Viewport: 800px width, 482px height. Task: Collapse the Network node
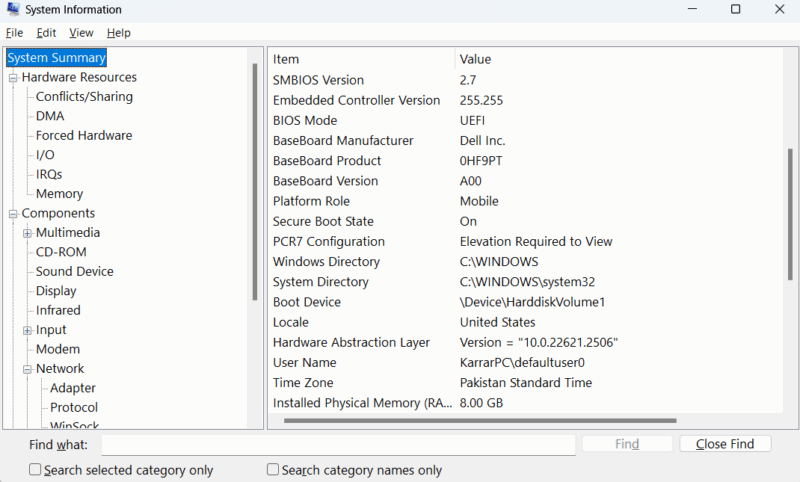28,369
